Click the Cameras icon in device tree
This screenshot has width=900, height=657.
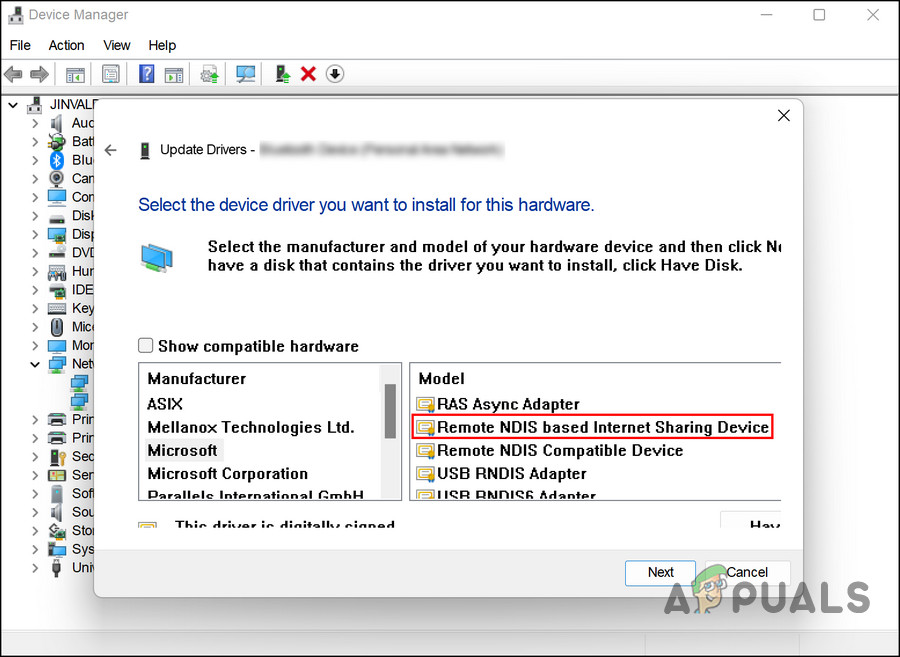(56, 178)
